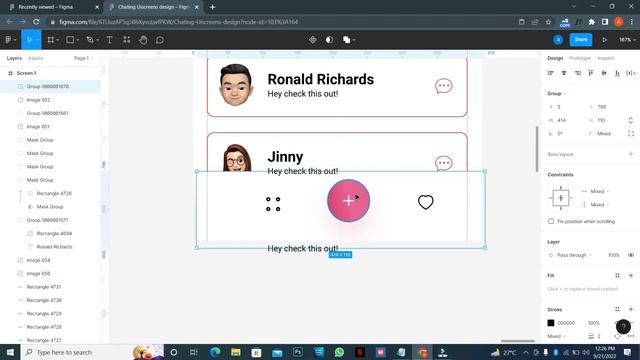640x360 pixels.
Task: Click Align left icon
Action: click(551, 73)
